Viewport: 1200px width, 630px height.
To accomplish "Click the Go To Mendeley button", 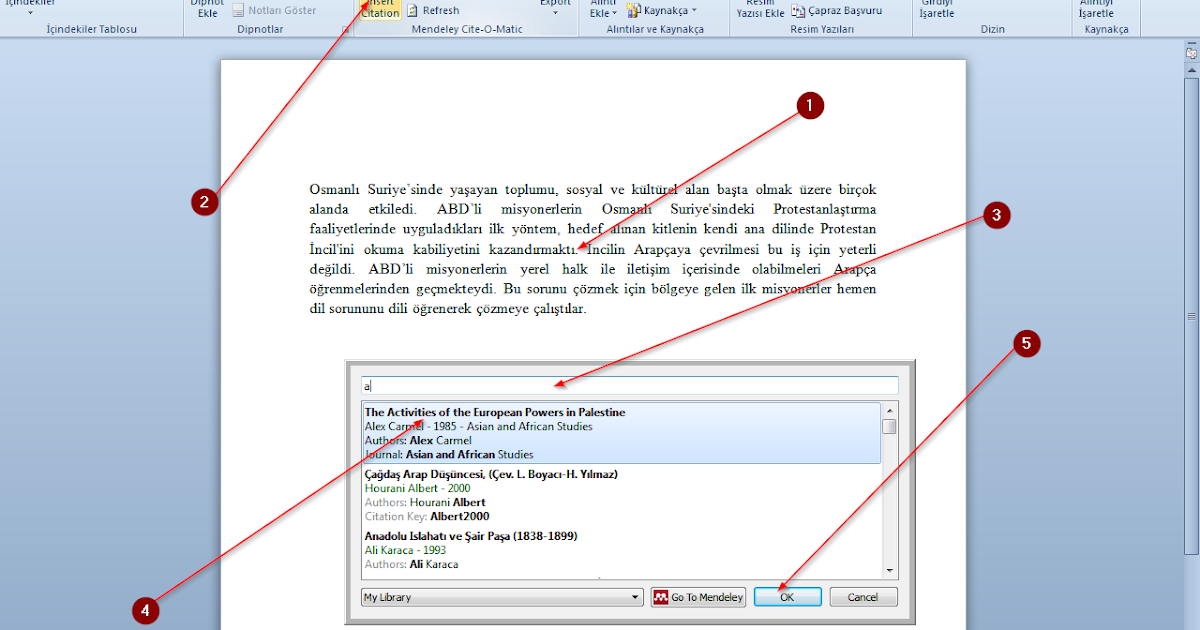I will pos(698,597).
